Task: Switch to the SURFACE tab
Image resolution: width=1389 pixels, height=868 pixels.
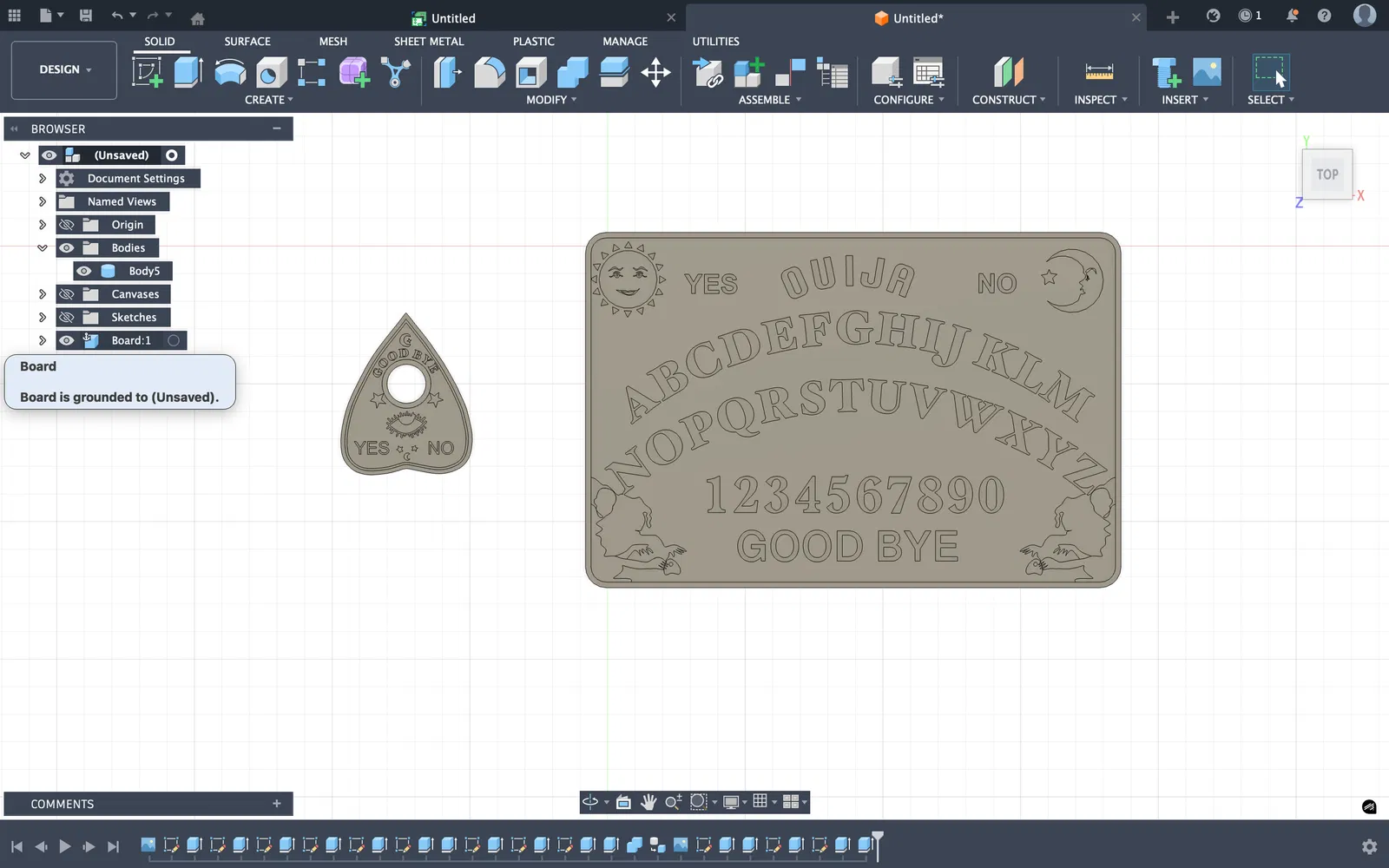Action: pyautogui.click(x=247, y=42)
